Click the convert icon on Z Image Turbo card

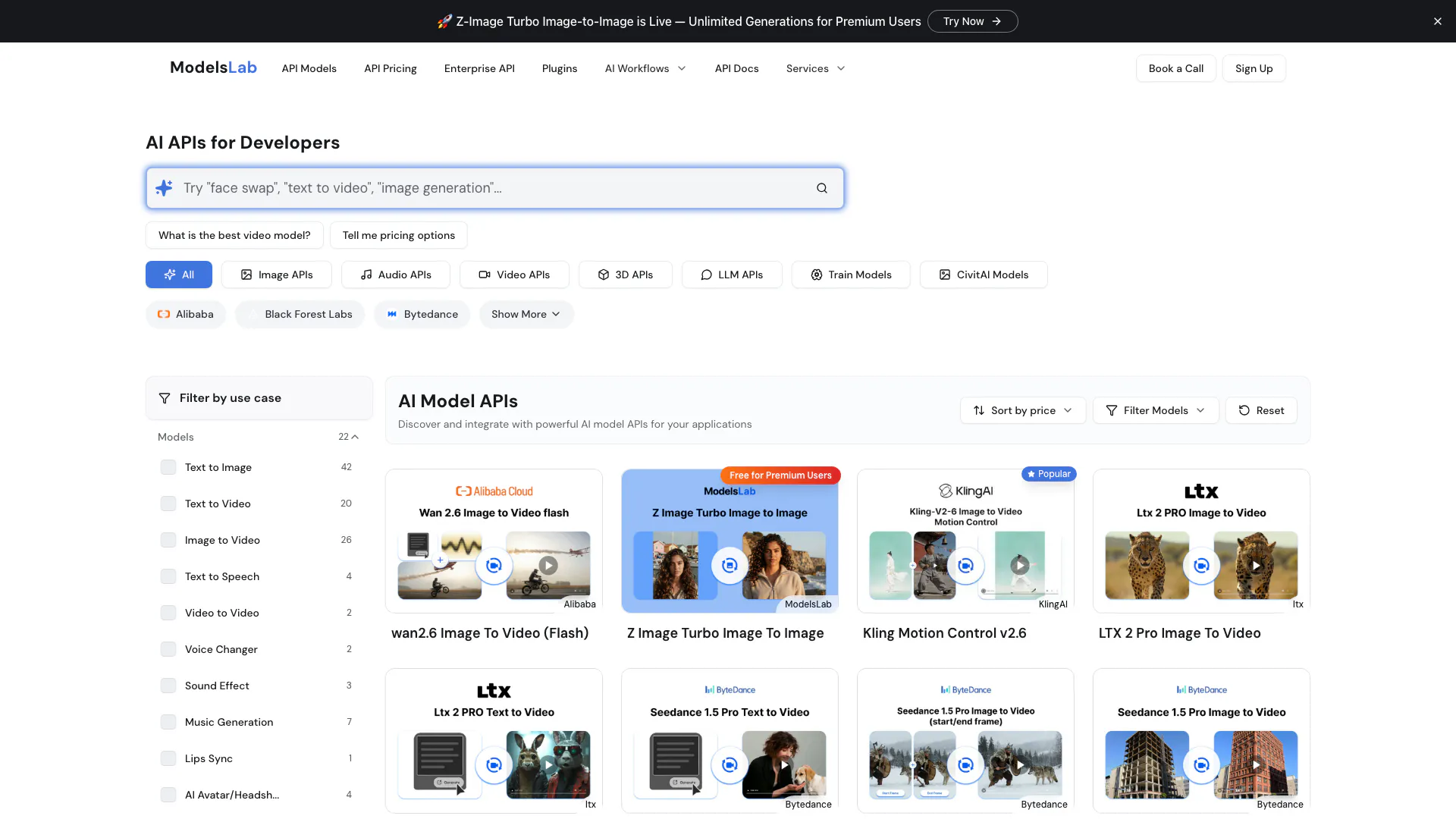(x=730, y=565)
